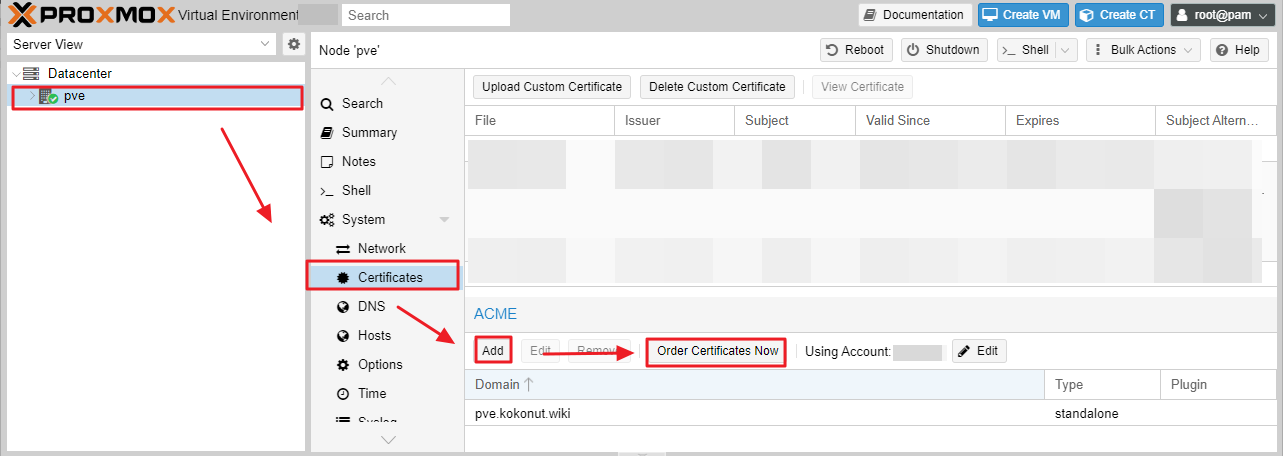
Task: Click the Valid Since column header
Action: tap(929, 120)
